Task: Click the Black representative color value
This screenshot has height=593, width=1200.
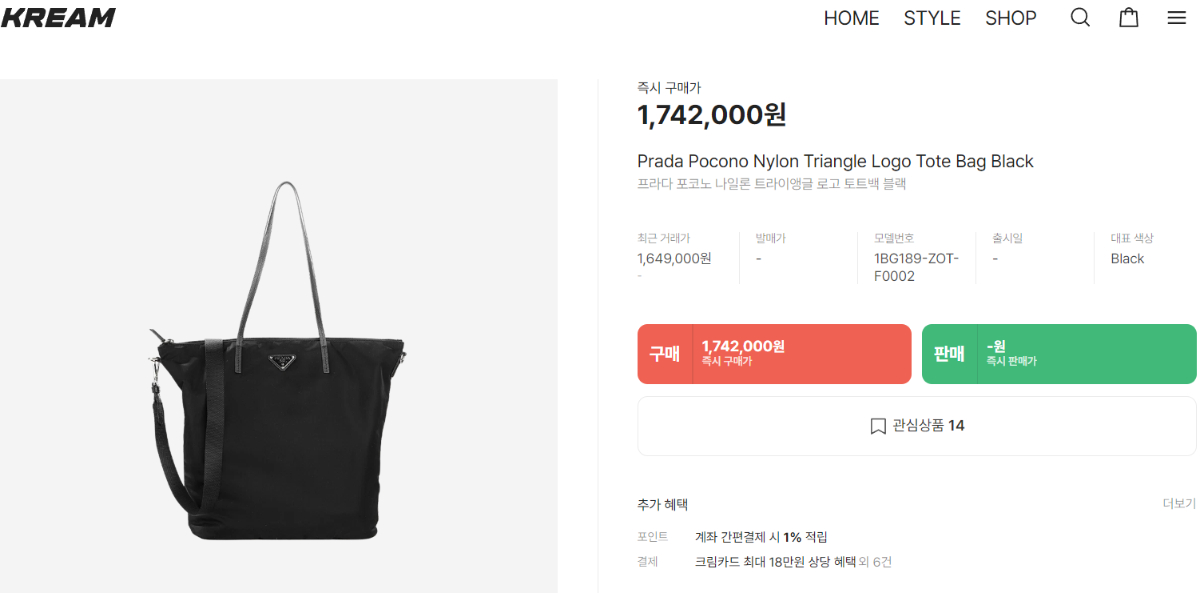Action: [x=1127, y=258]
